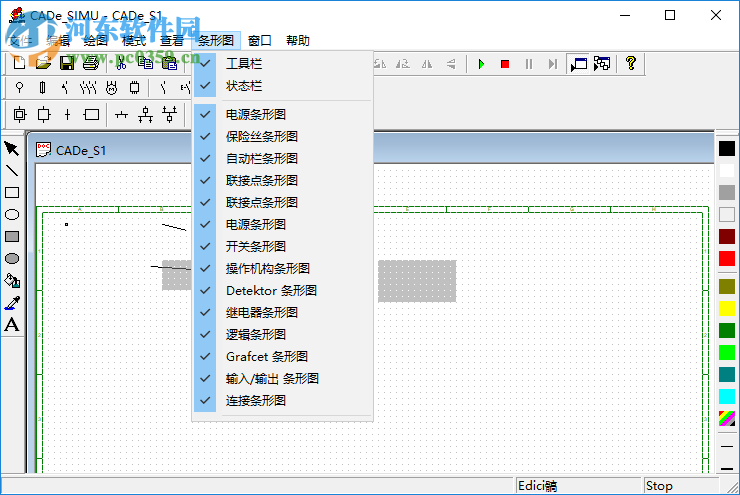Click the yellow question mark help icon
The height and width of the screenshot is (495, 740).
coord(631,63)
